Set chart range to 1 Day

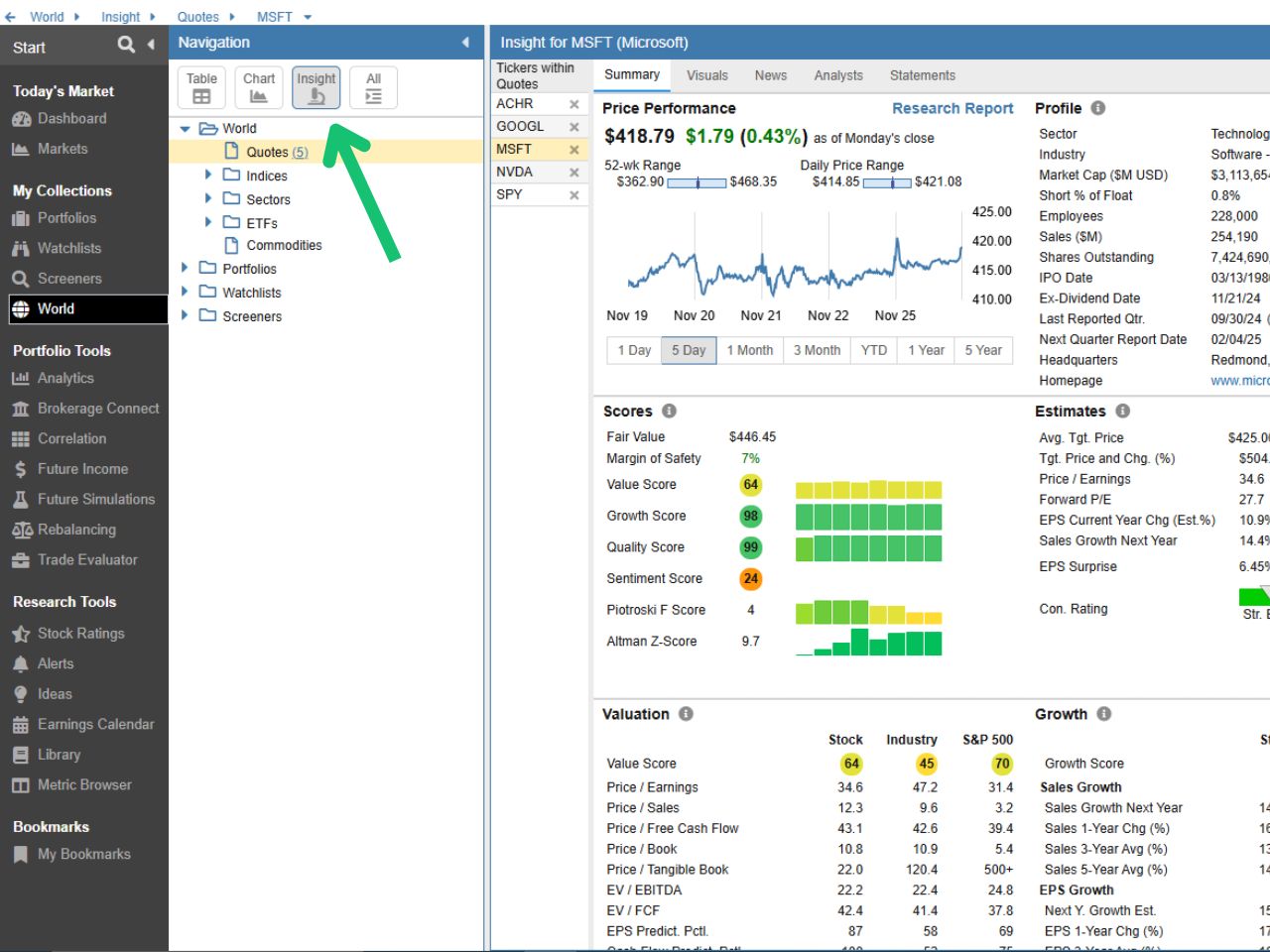[634, 350]
